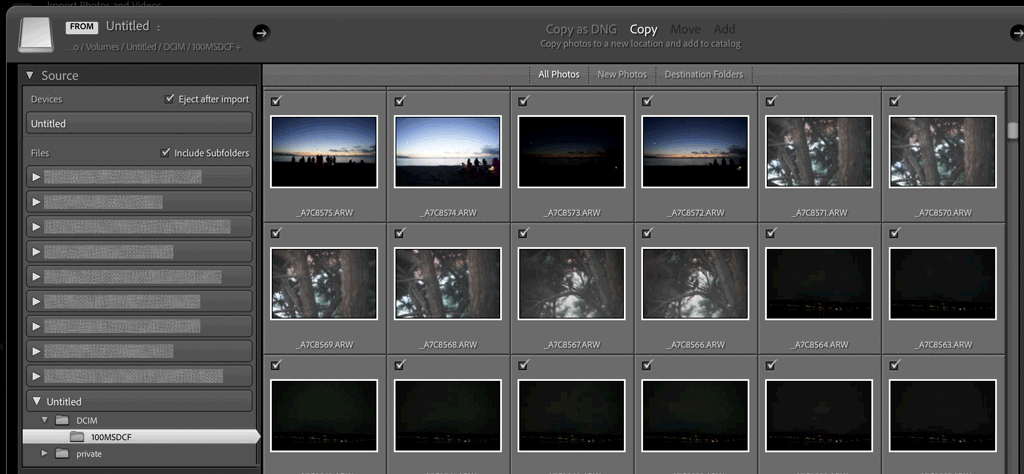Click the round arrow beside the source path

coord(261,33)
